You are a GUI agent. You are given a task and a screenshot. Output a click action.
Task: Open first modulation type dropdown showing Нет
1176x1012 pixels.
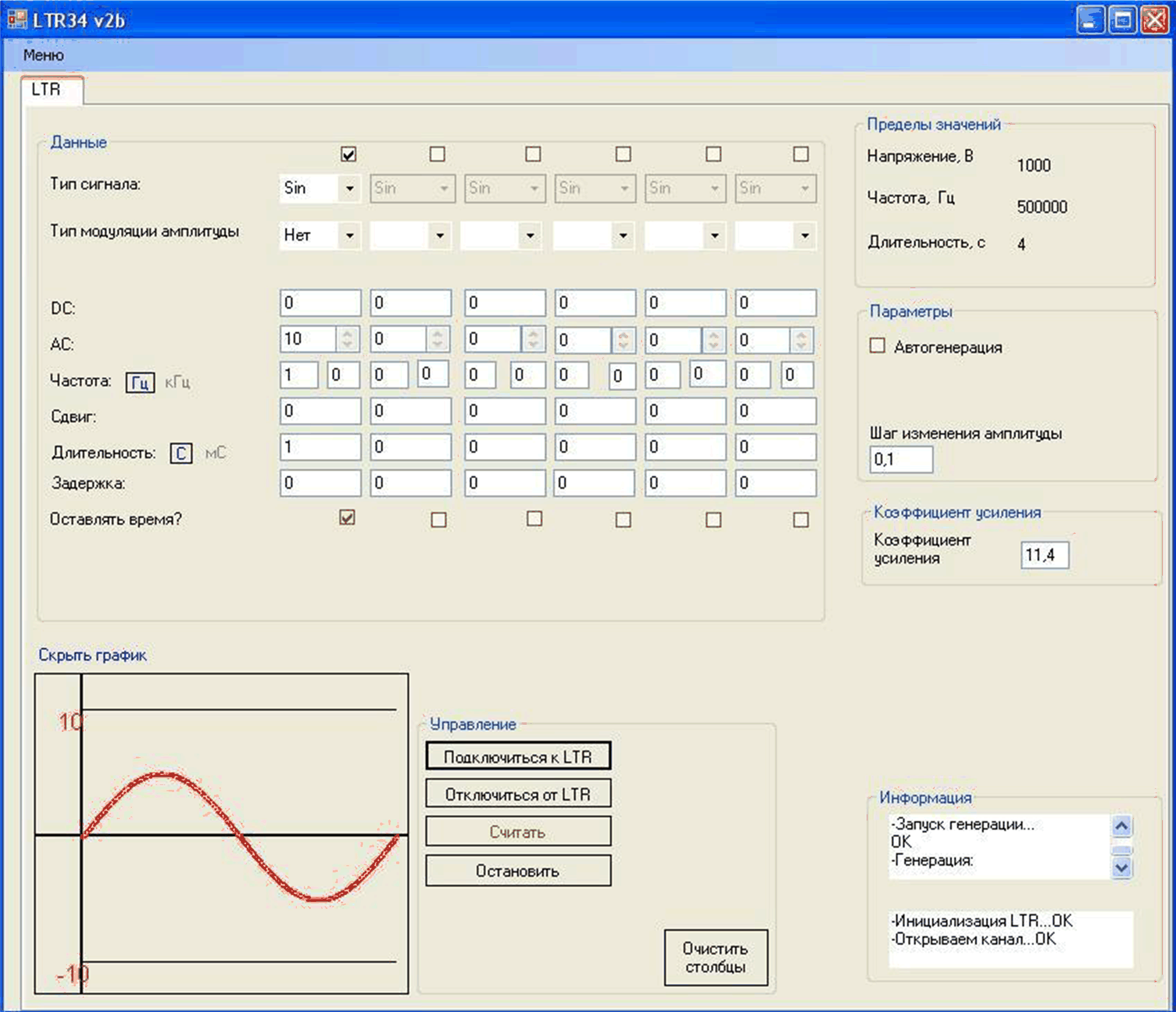click(x=320, y=235)
